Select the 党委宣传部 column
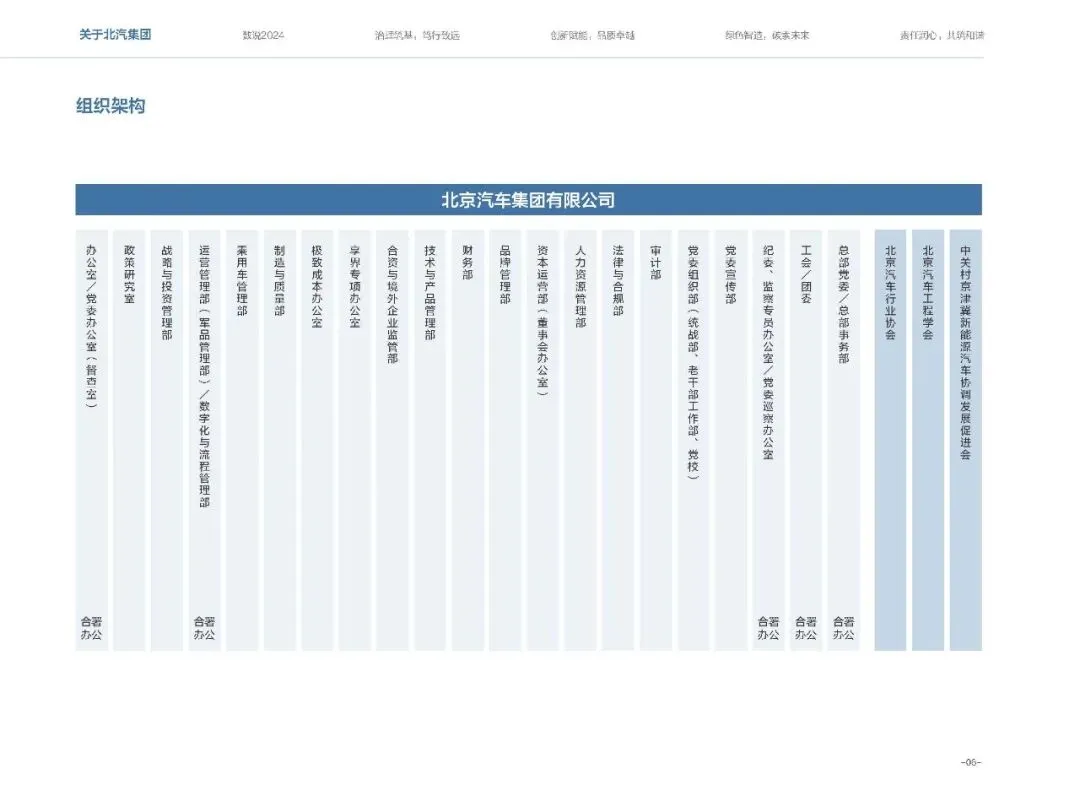1080x796 pixels. 731,440
